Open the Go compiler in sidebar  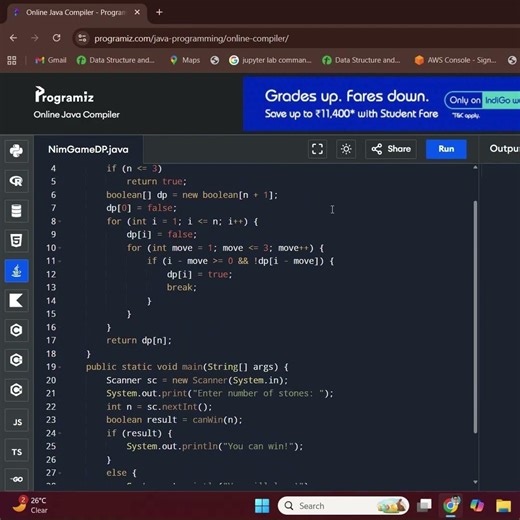click(x=16, y=479)
